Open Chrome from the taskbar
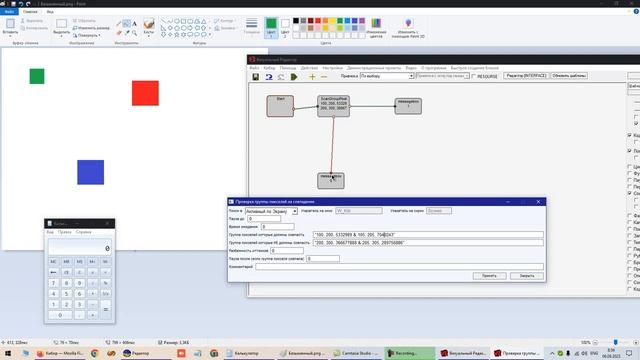This screenshot has height=360, width=640. click(x=94, y=353)
